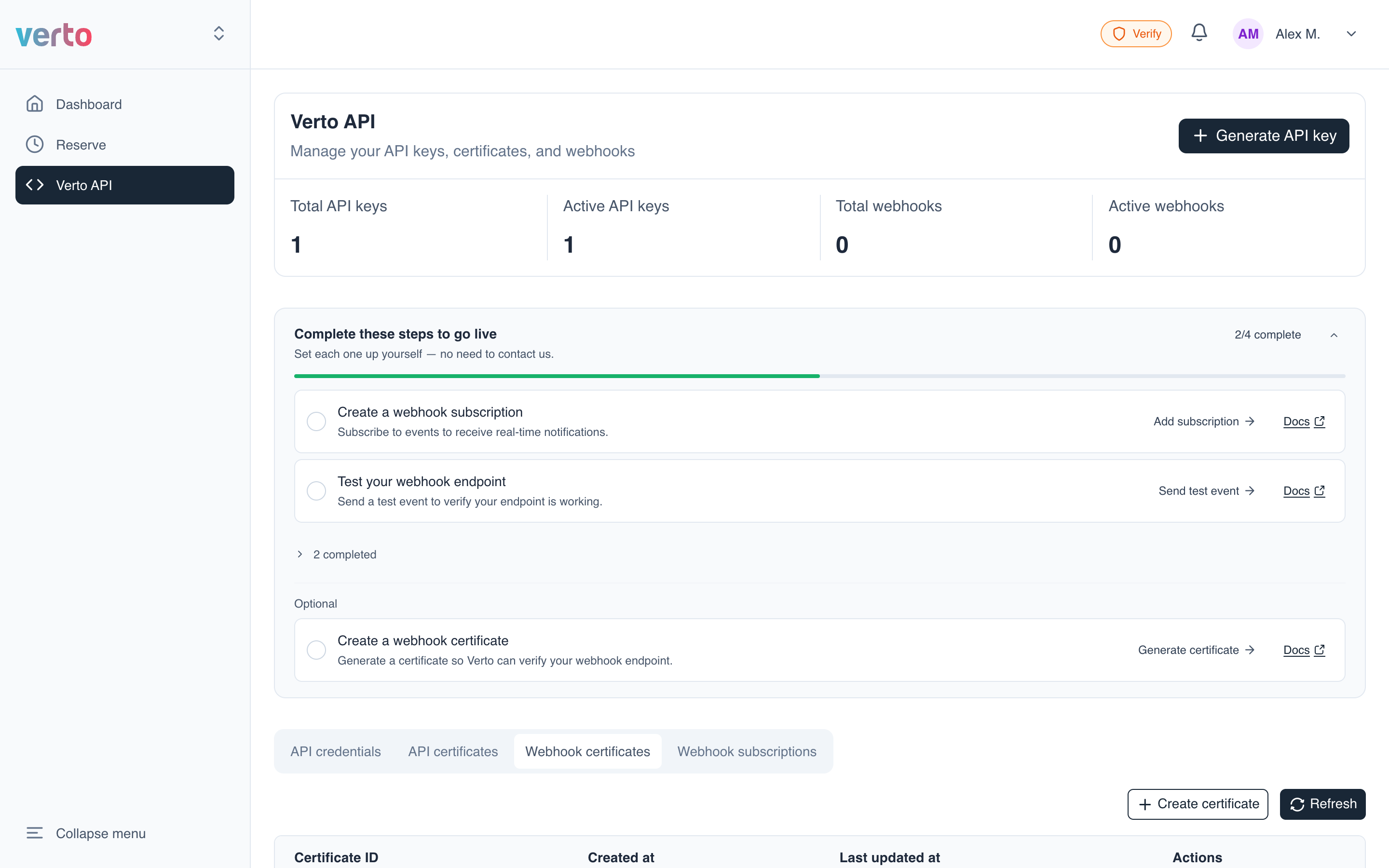Click the arrow icon next to Send test event
Viewport: 1389px width, 868px height.
click(1250, 491)
